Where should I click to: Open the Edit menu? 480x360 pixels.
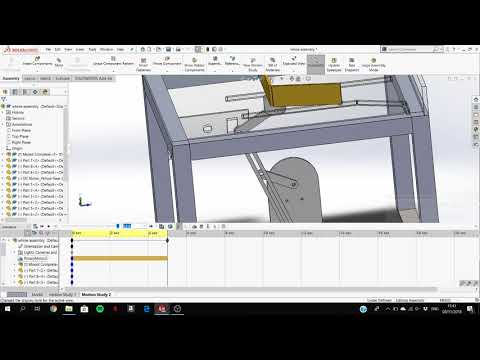tap(58, 49)
